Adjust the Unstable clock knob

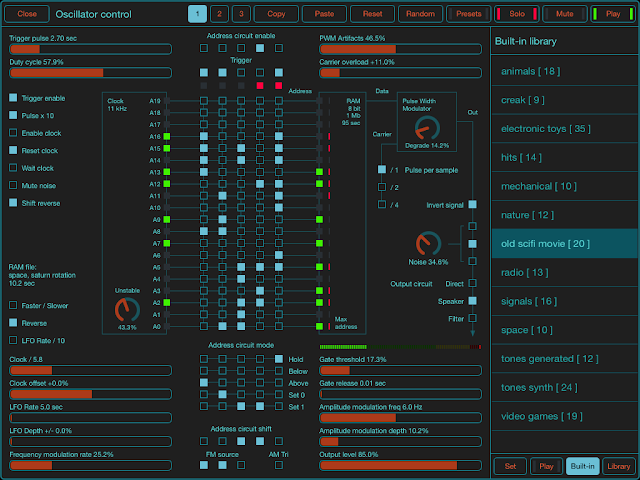pos(127,310)
